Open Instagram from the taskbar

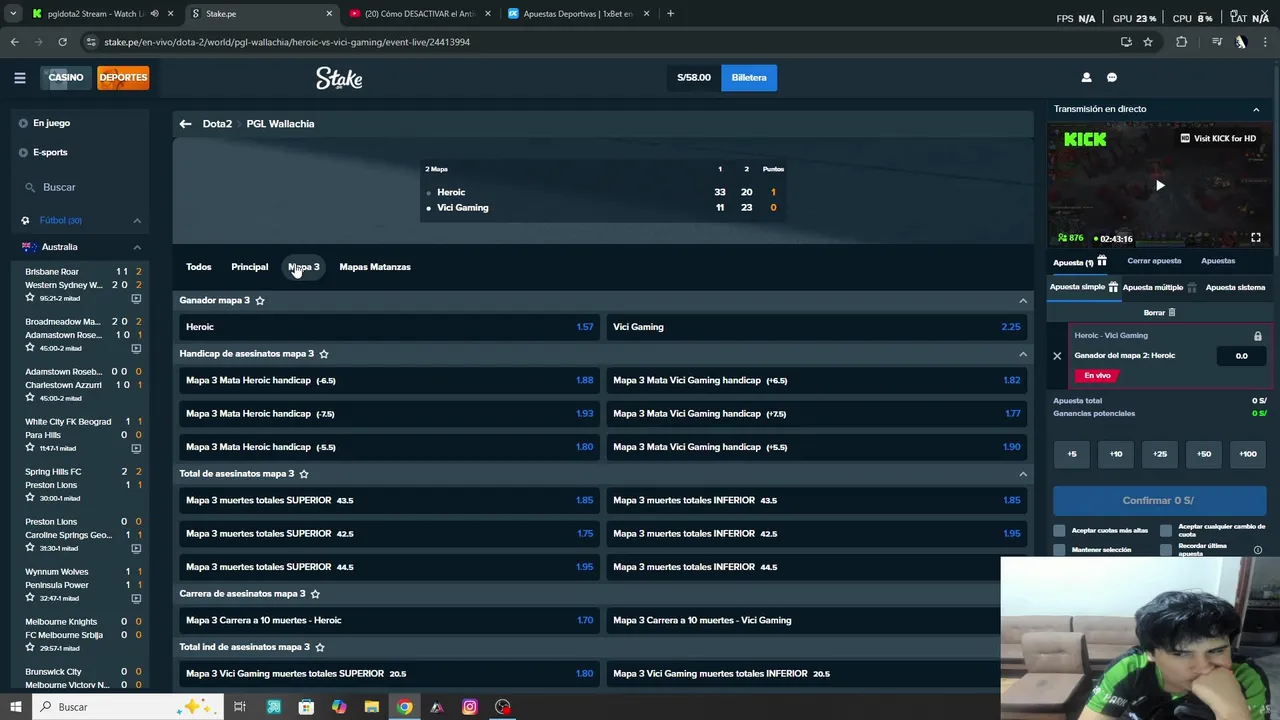pyautogui.click(x=470, y=707)
